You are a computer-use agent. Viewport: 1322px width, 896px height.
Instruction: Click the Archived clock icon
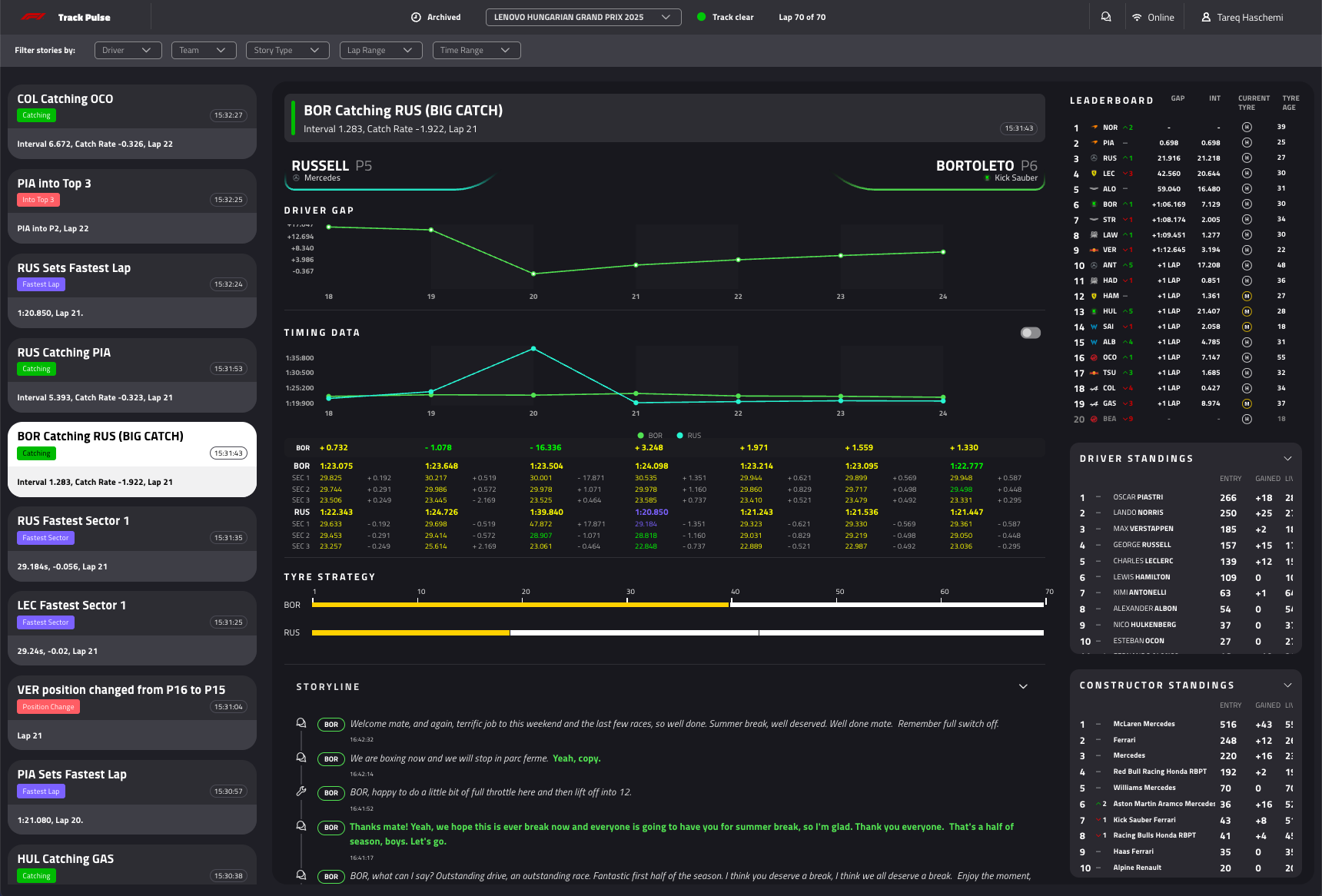point(416,17)
